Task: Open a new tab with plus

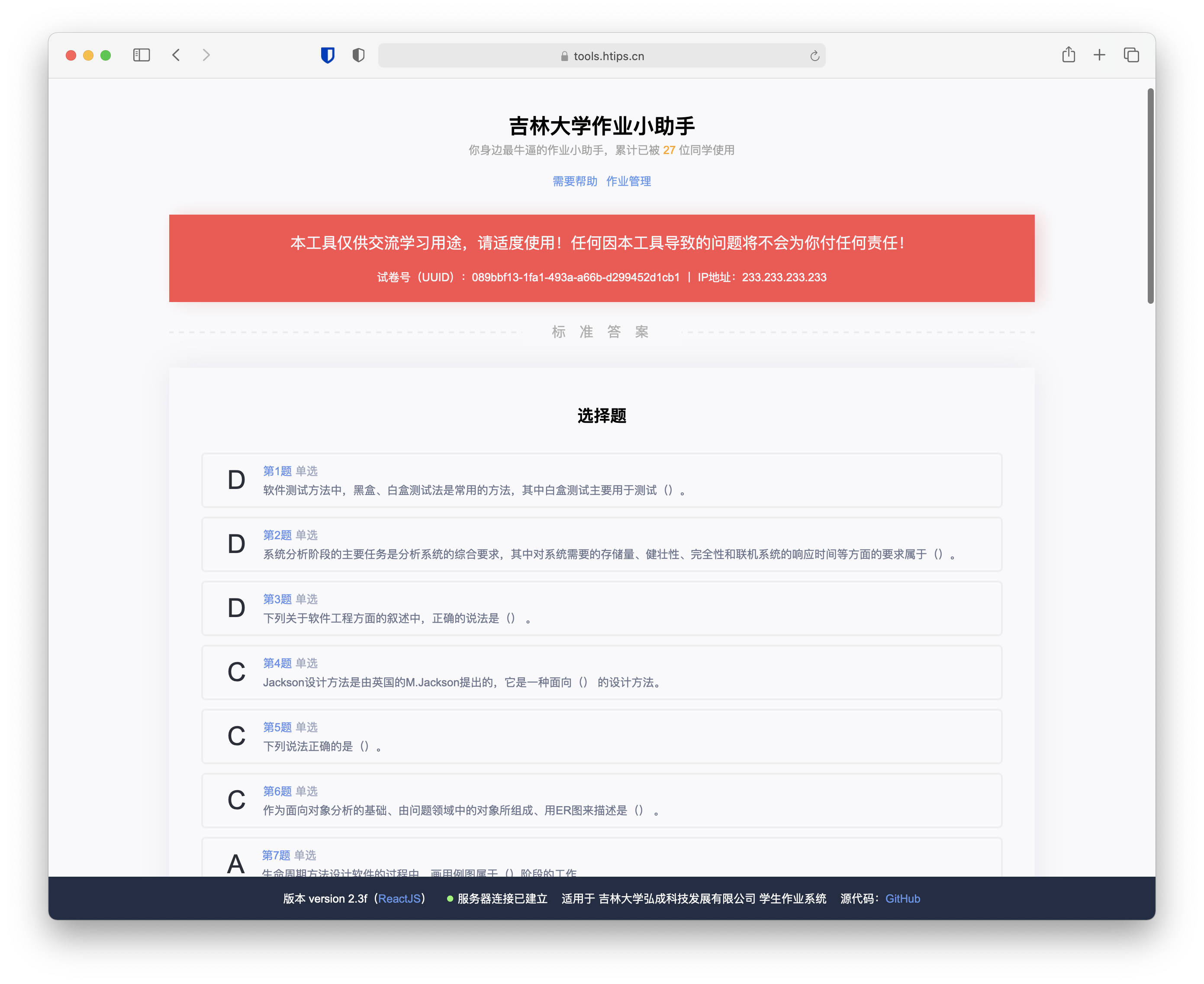Action: [1099, 55]
